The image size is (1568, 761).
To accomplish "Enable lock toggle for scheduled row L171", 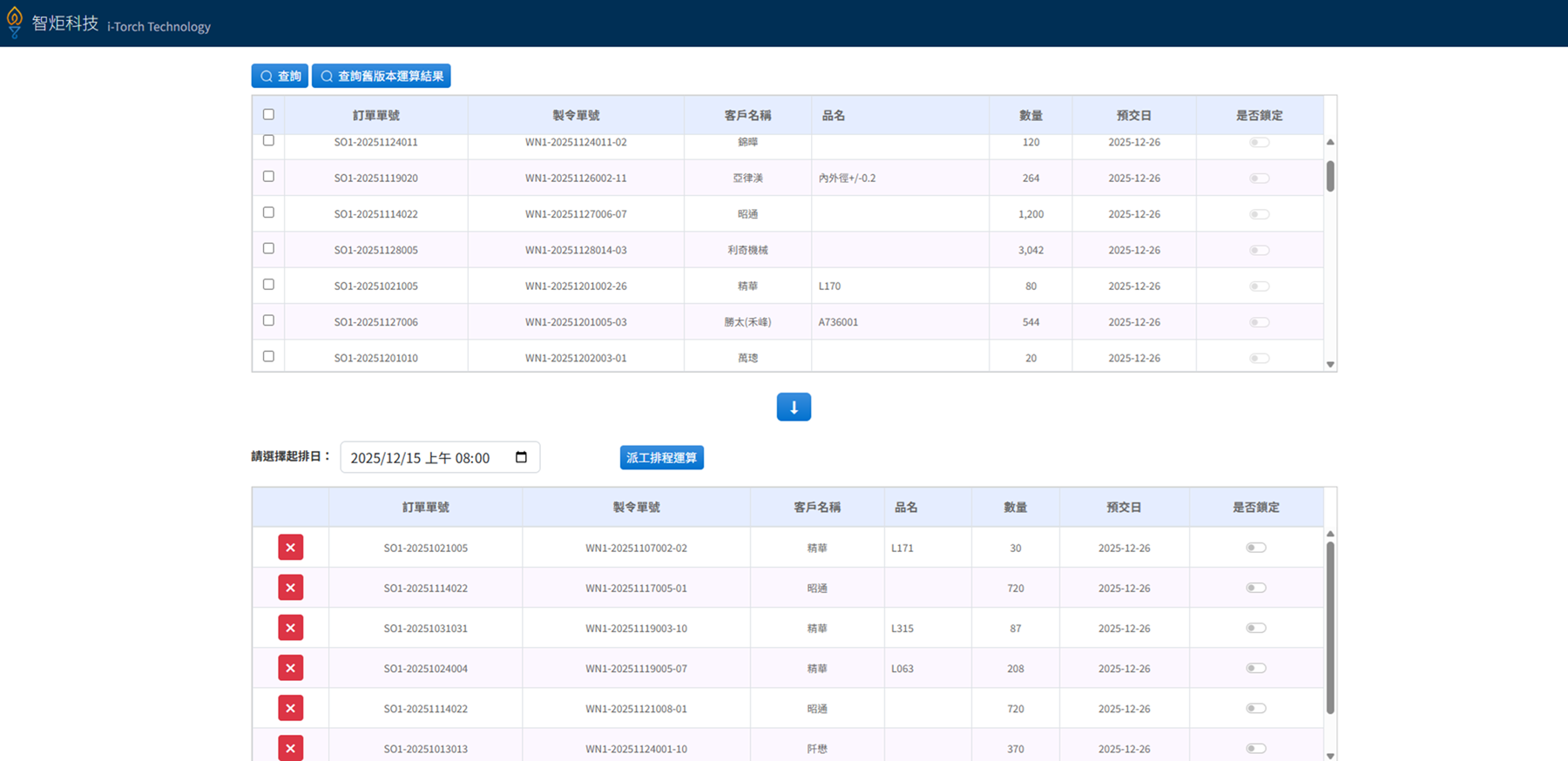I will (1255, 548).
